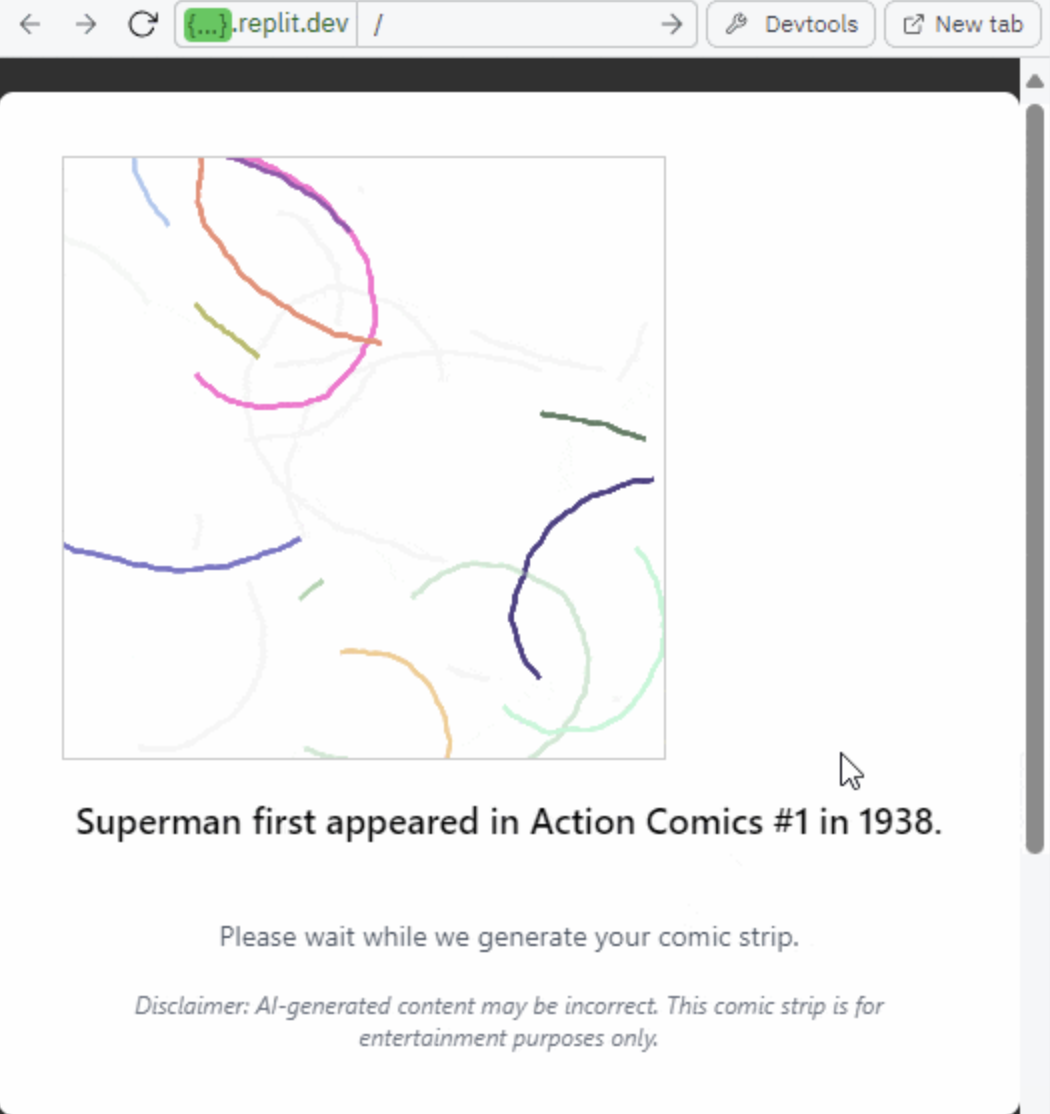Click the forward navigation arrow
This screenshot has height=1114, width=1050.
86,25
